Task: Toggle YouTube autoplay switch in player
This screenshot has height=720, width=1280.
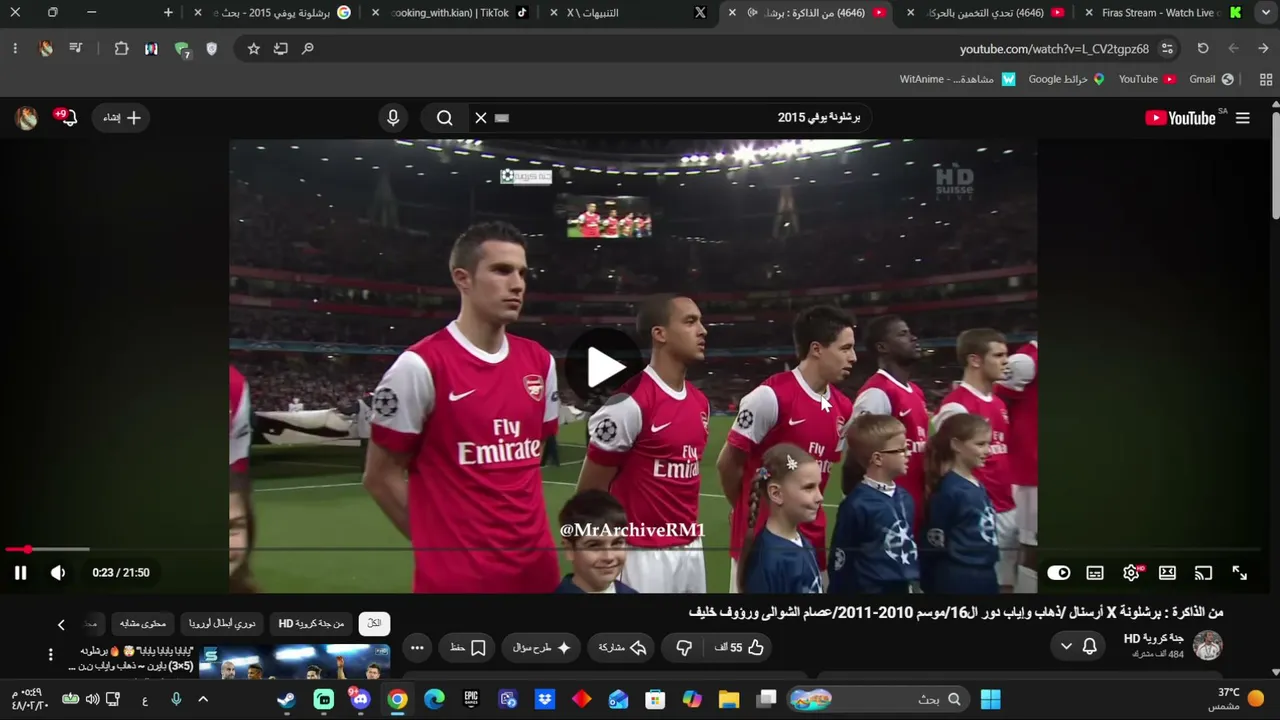Action: [x=1059, y=573]
